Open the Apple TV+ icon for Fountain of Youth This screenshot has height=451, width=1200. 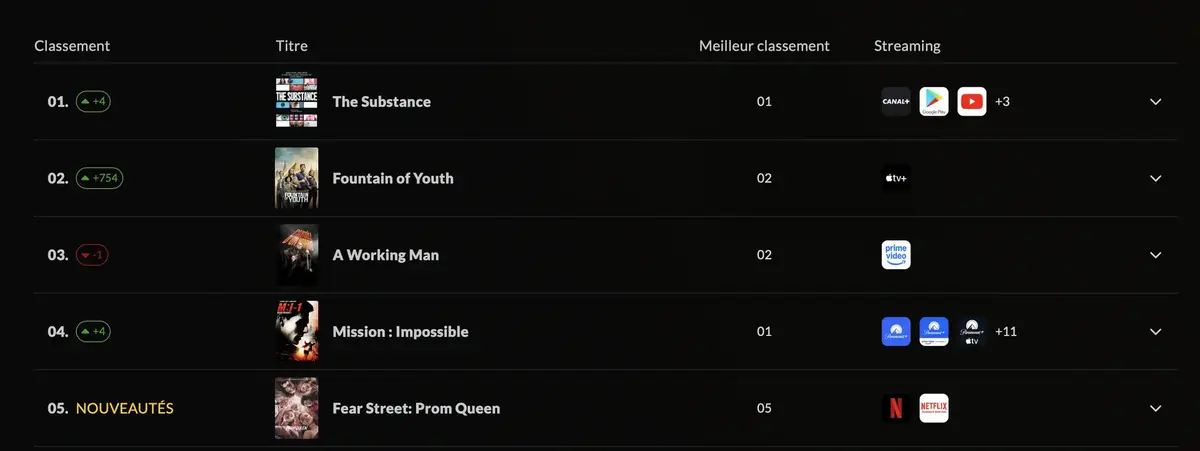[895, 178]
